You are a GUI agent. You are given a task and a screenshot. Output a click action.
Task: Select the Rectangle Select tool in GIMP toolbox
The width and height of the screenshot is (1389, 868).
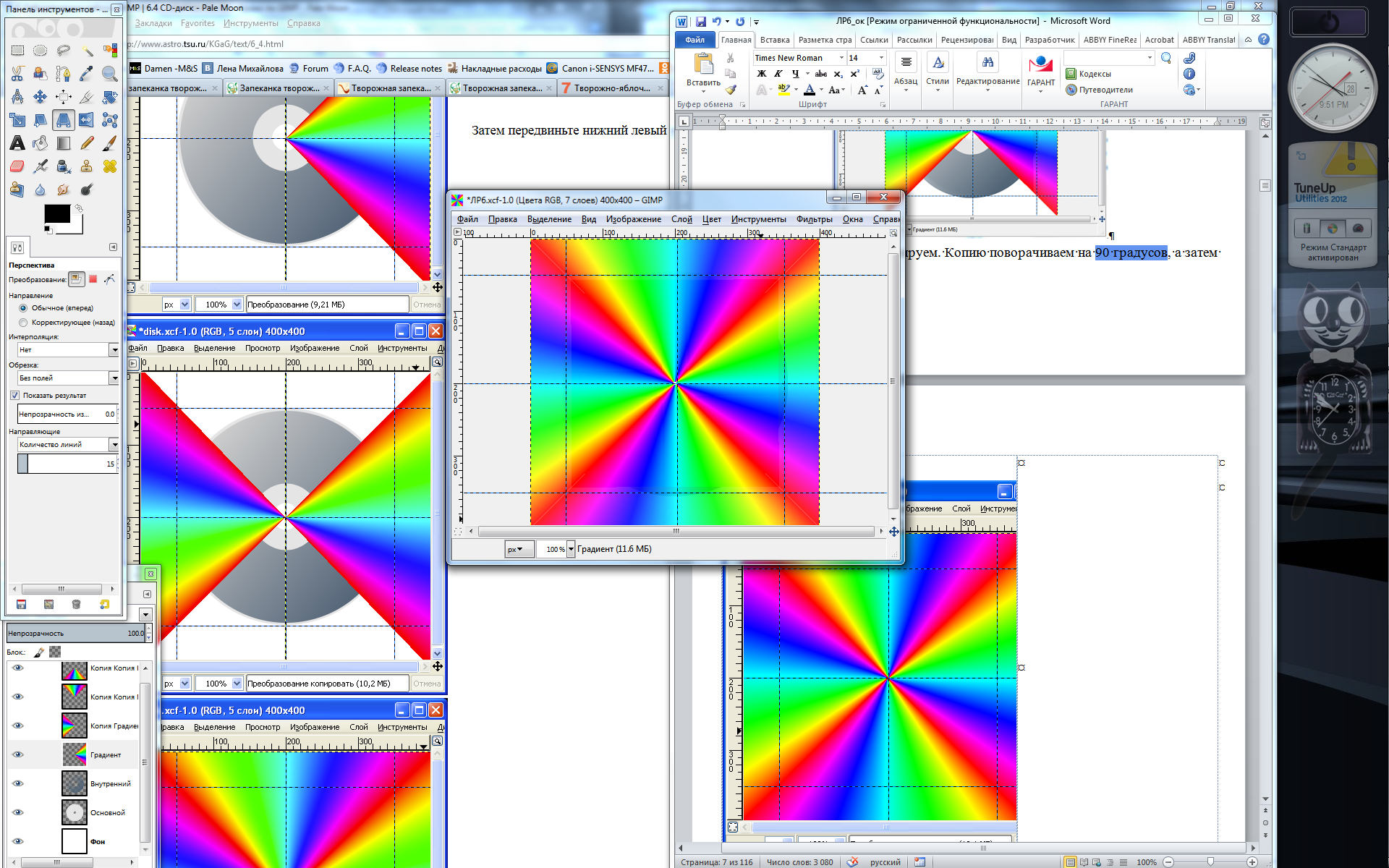pos(17,51)
